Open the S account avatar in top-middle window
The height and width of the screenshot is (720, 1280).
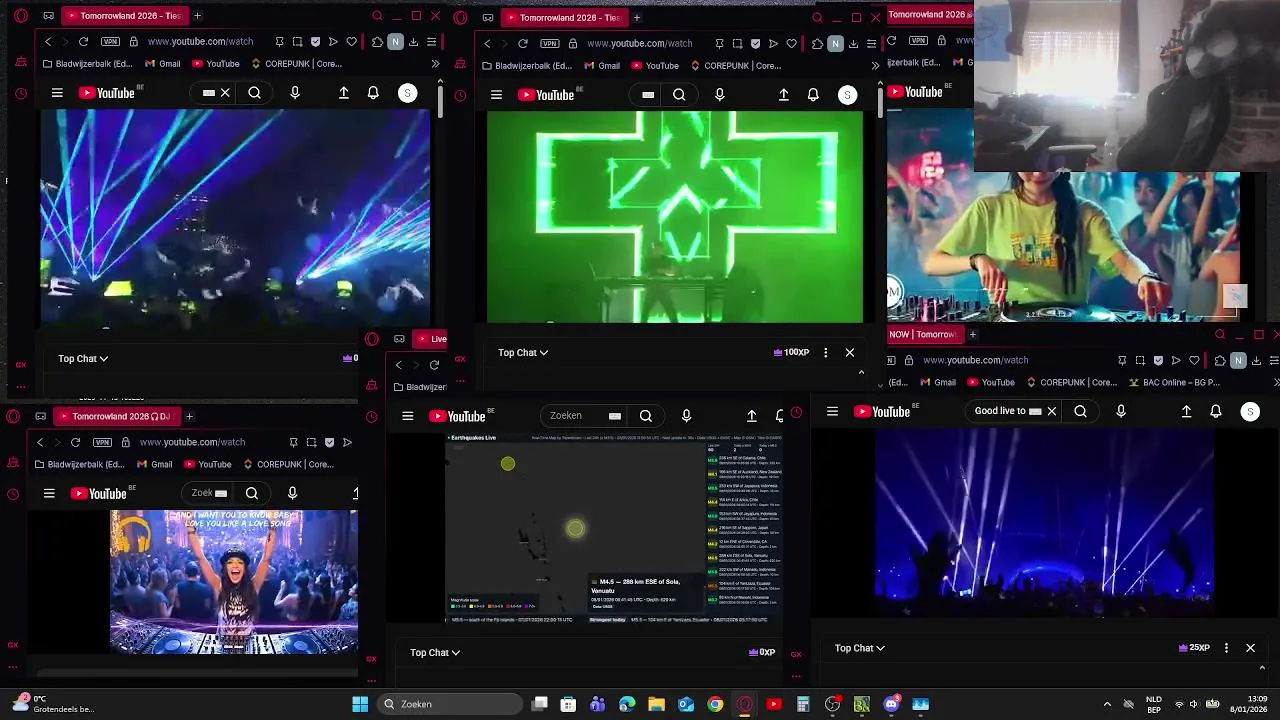(847, 95)
